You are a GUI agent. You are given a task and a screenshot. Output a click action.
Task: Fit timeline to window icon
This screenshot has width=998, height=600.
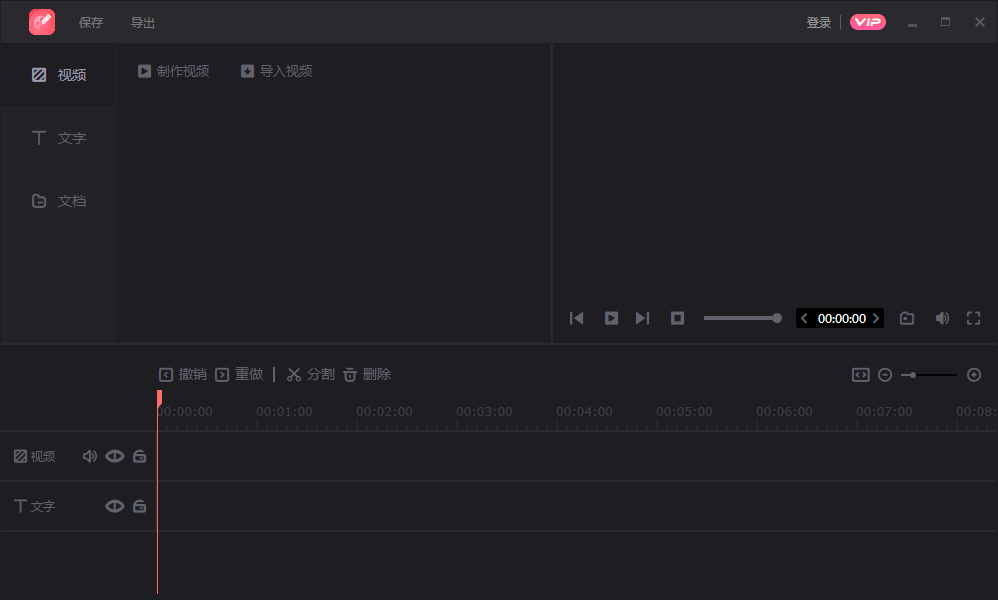click(861, 375)
